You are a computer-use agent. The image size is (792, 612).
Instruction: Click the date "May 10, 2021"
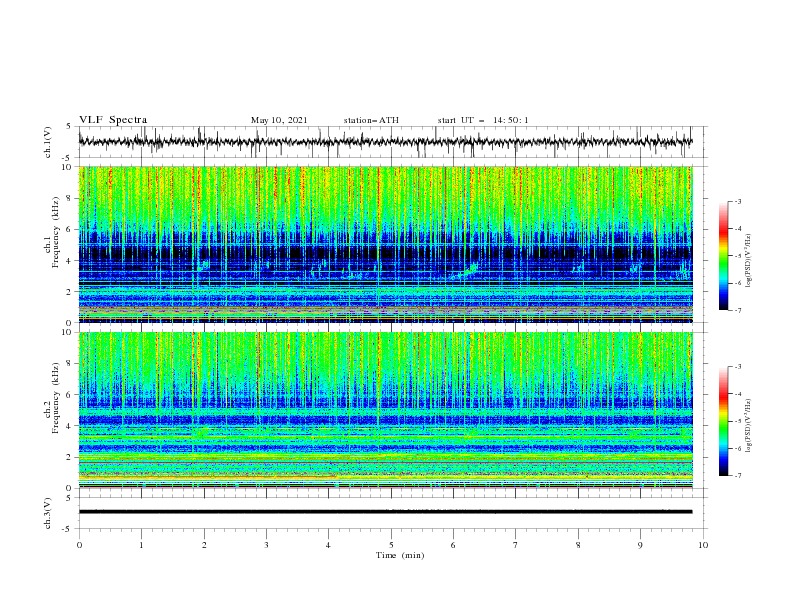tap(279, 120)
